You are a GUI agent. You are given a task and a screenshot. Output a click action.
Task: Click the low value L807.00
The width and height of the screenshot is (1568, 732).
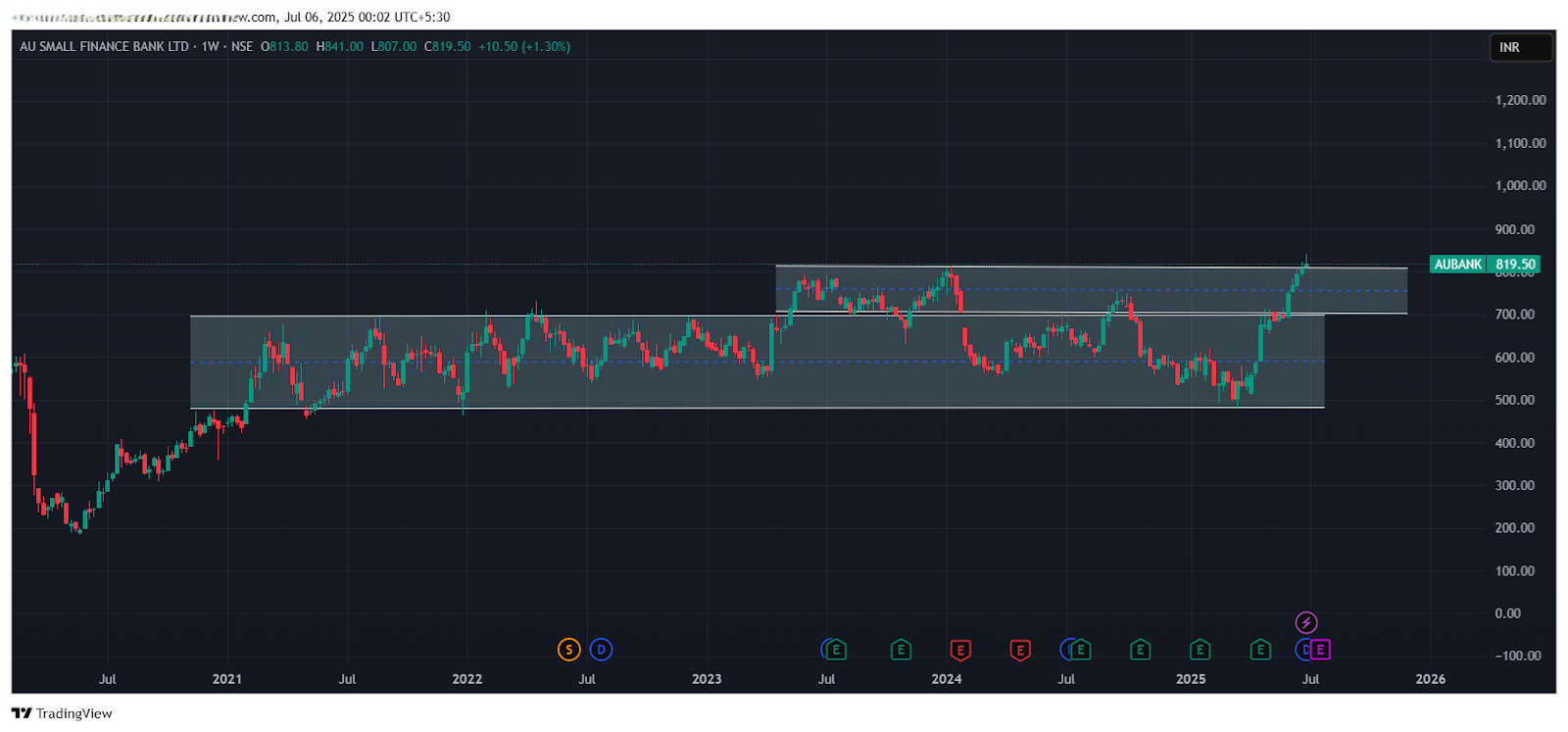394,46
